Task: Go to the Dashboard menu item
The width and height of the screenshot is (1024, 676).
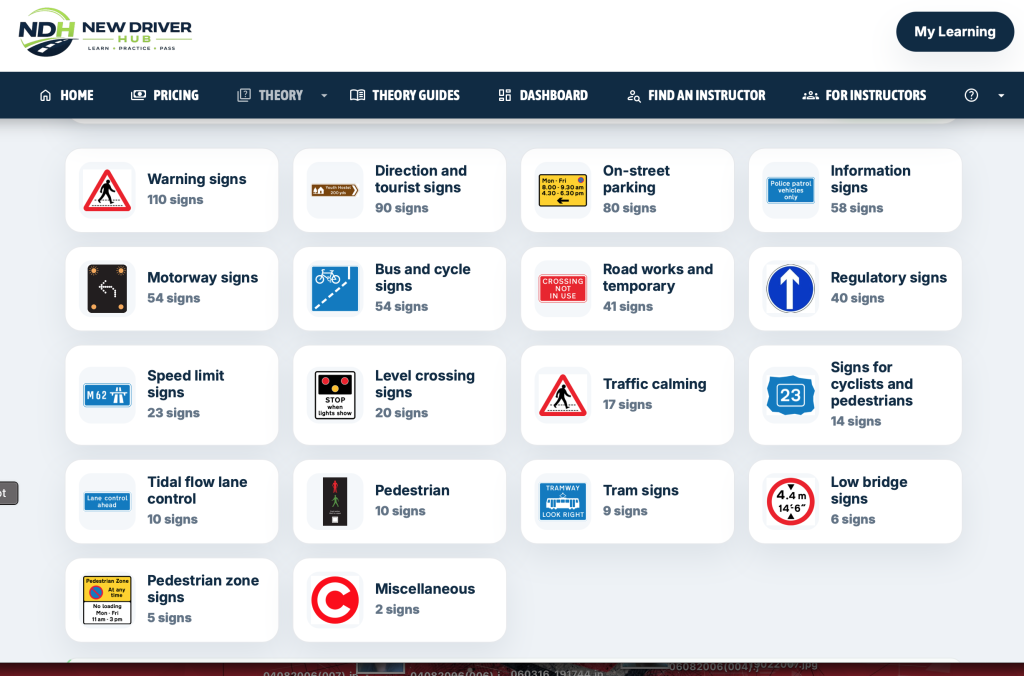Action: (x=543, y=95)
